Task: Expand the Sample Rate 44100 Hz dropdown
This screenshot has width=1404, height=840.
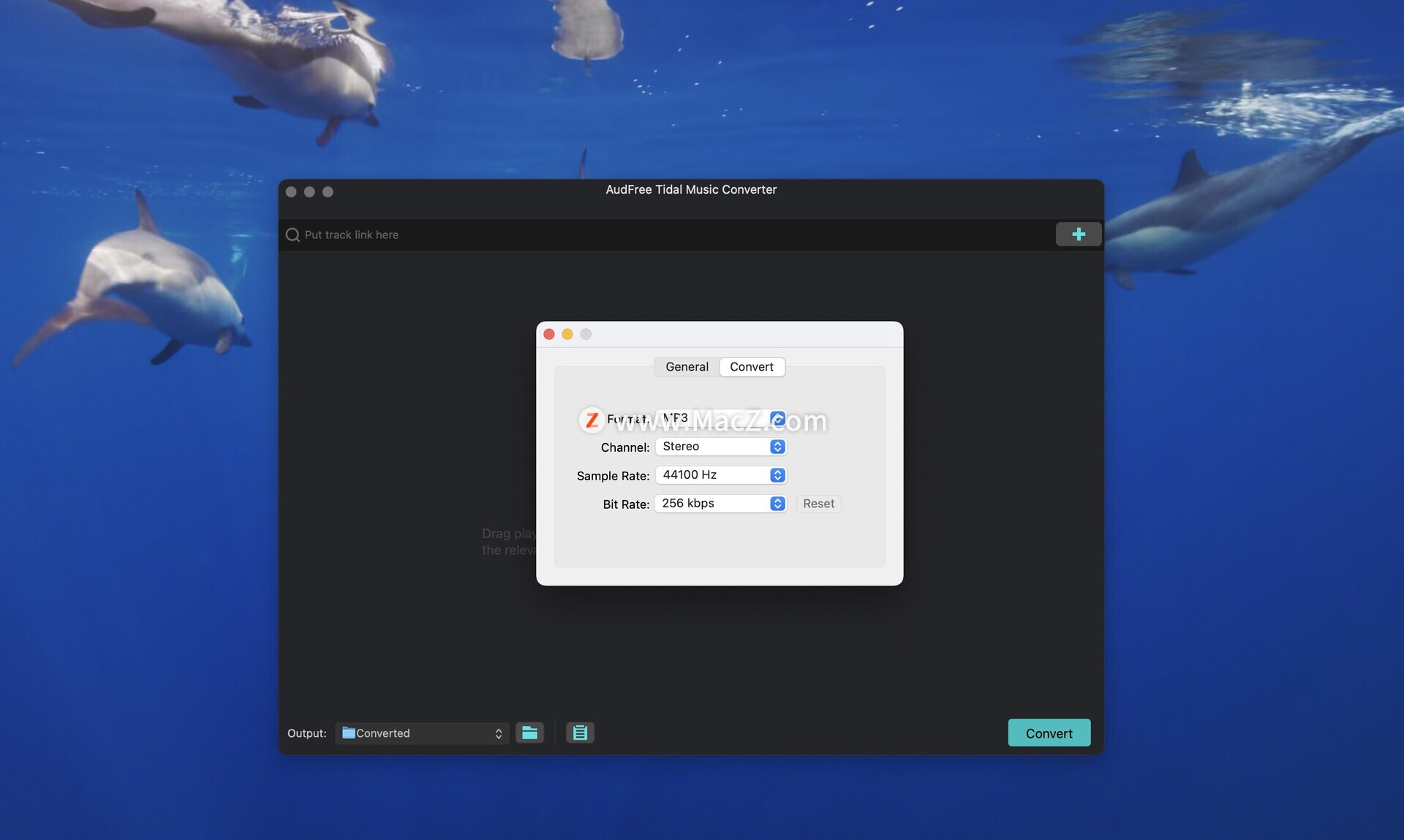Action: click(x=720, y=475)
